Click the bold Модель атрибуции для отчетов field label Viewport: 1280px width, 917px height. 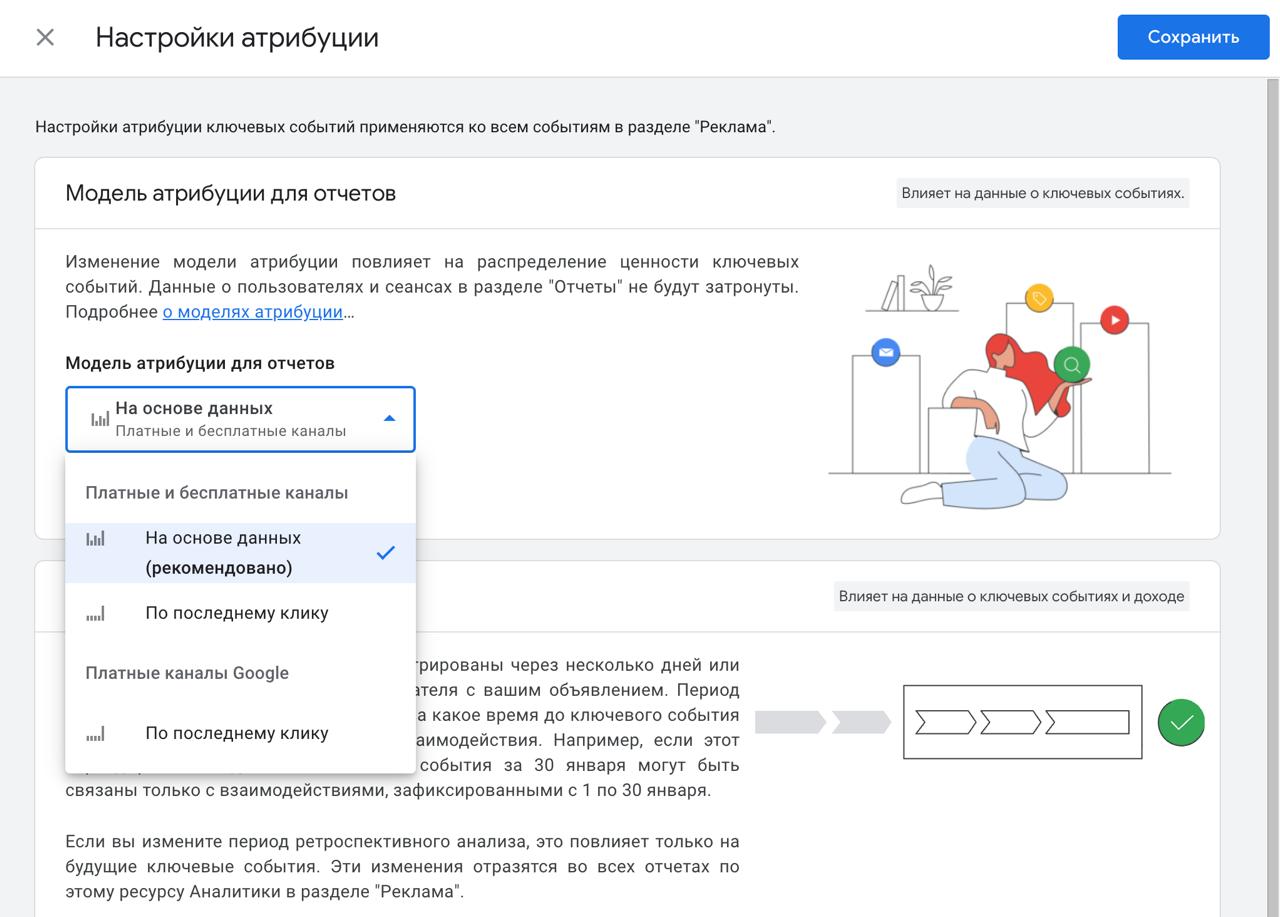[x=200, y=363]
